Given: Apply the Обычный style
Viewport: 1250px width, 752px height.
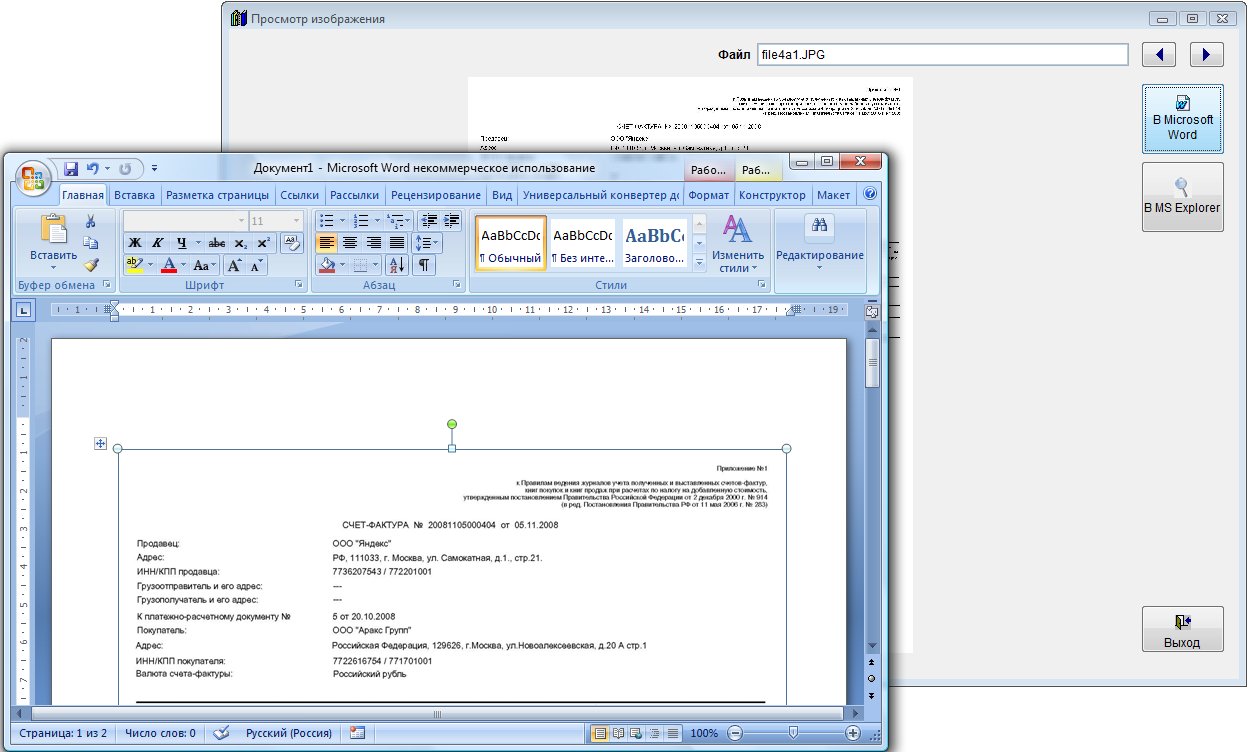Looking at the screenshot, I should 511,243.
